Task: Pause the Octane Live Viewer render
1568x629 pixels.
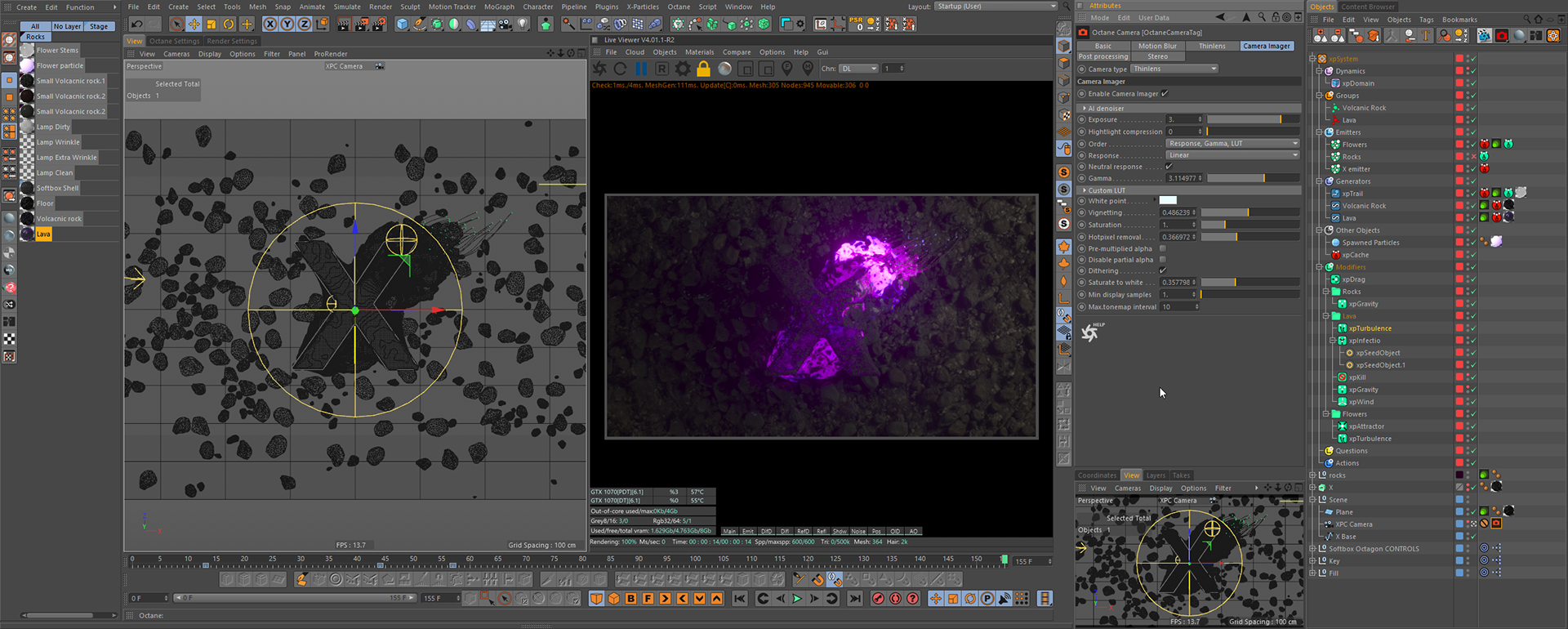Action: pyautogui.click(x=641, y=69)
